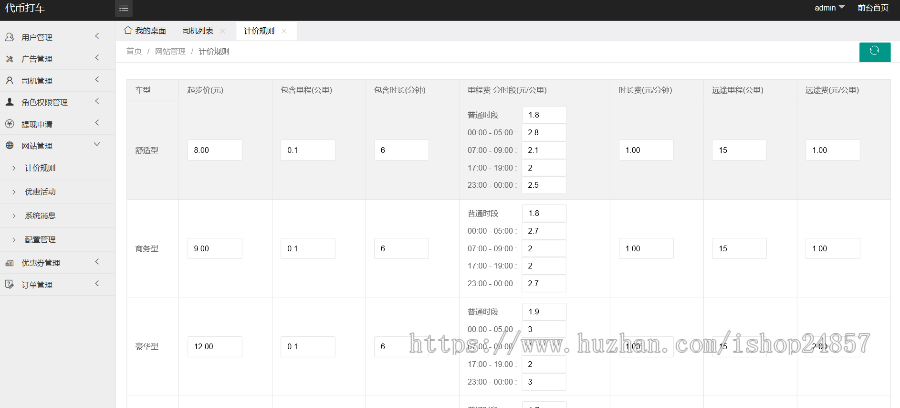Click the 提现申请 yen icon in the sidebar
The image size is (900, 408).
point(9,124)
